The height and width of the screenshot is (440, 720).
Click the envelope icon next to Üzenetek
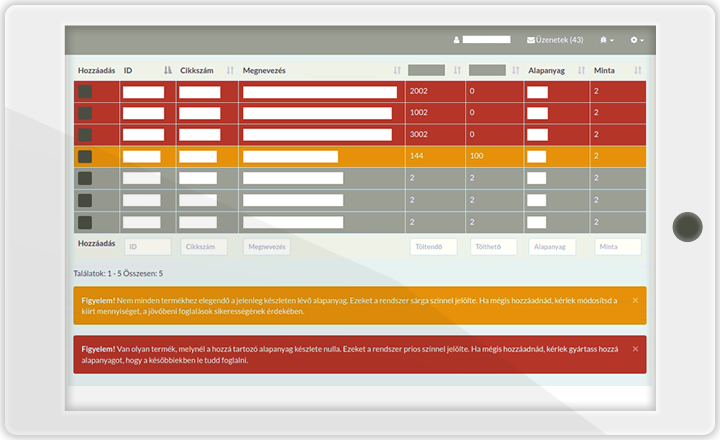(531, 40)
